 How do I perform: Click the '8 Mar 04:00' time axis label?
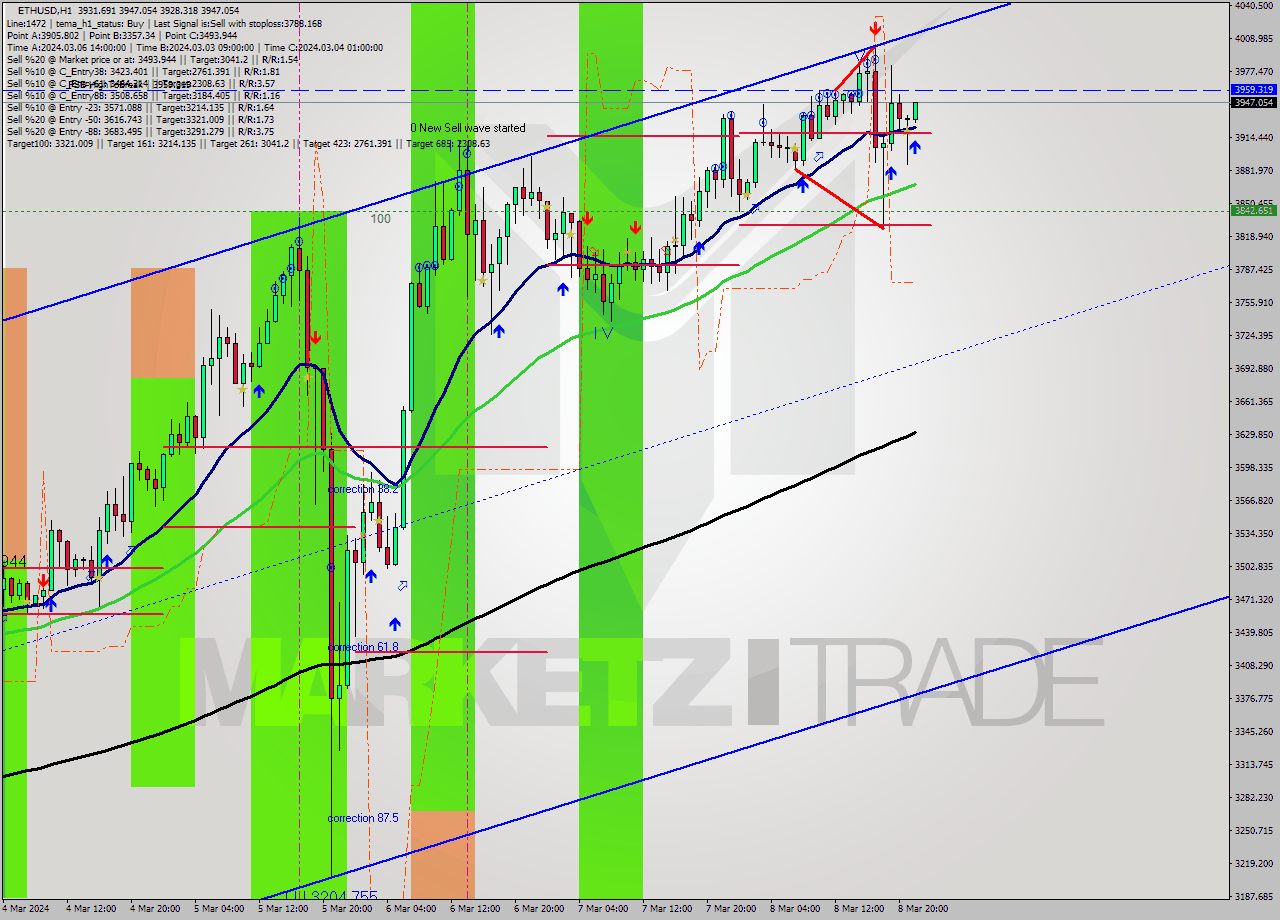[x=795, y=909]
